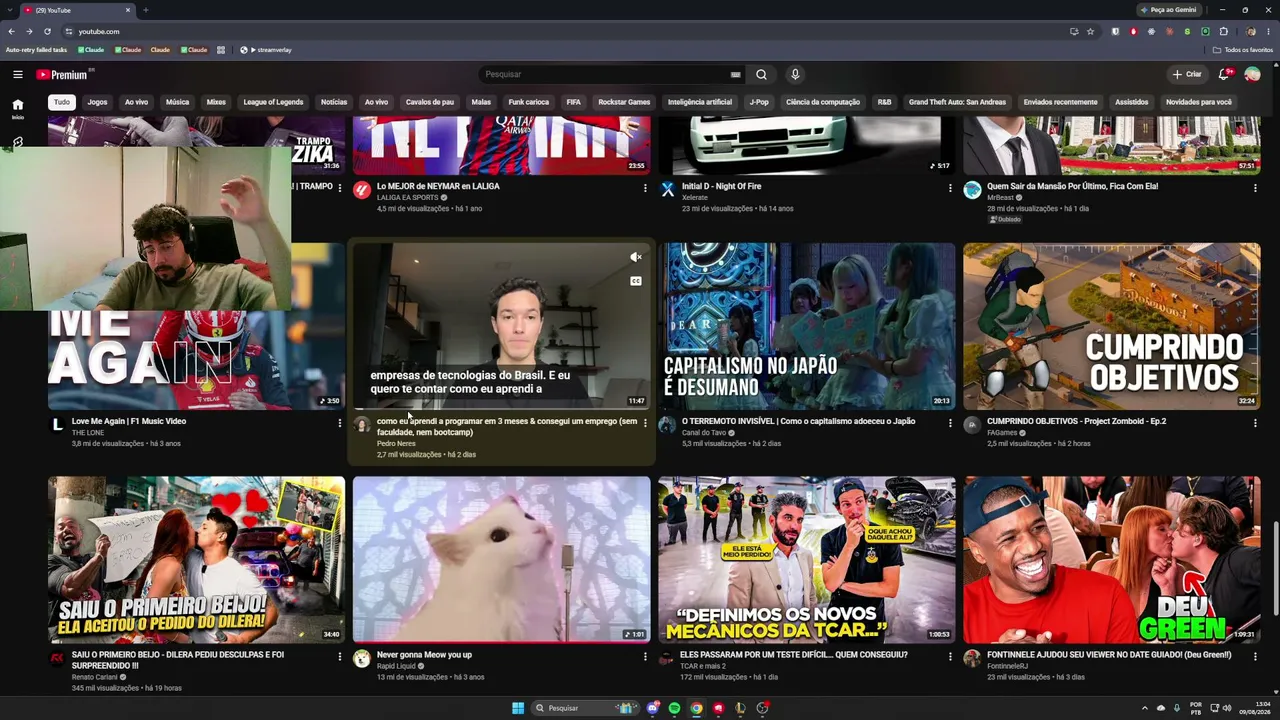Open Never gonna Meow you up title
1280x720 pixels.
pyautogui.click(x=424, y=655)
